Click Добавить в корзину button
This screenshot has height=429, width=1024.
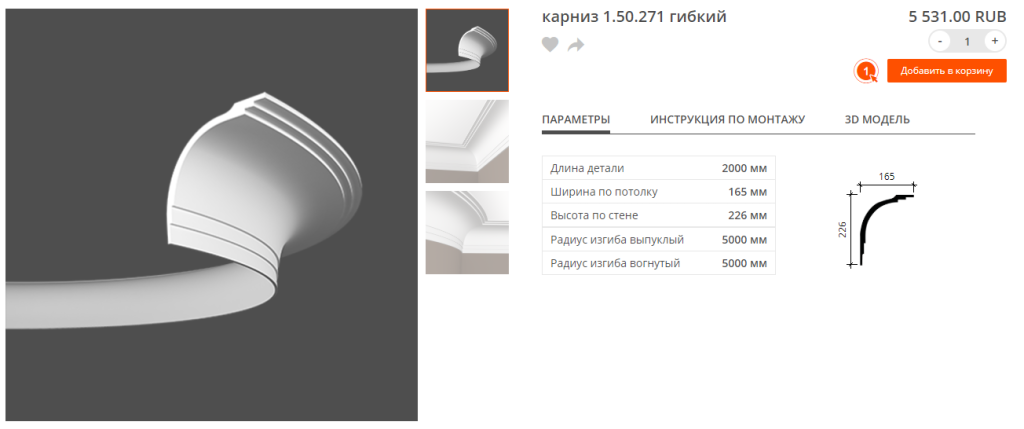tap(946, 71)
